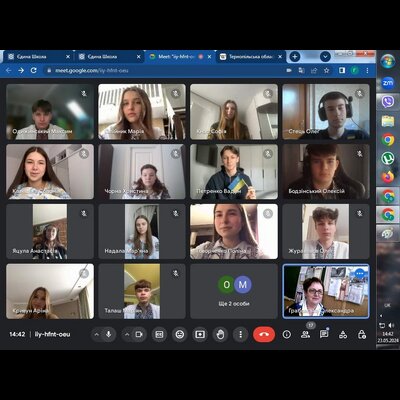Click the meet.google.com address bar
400x400 pixels.
(x=163, y=70)
